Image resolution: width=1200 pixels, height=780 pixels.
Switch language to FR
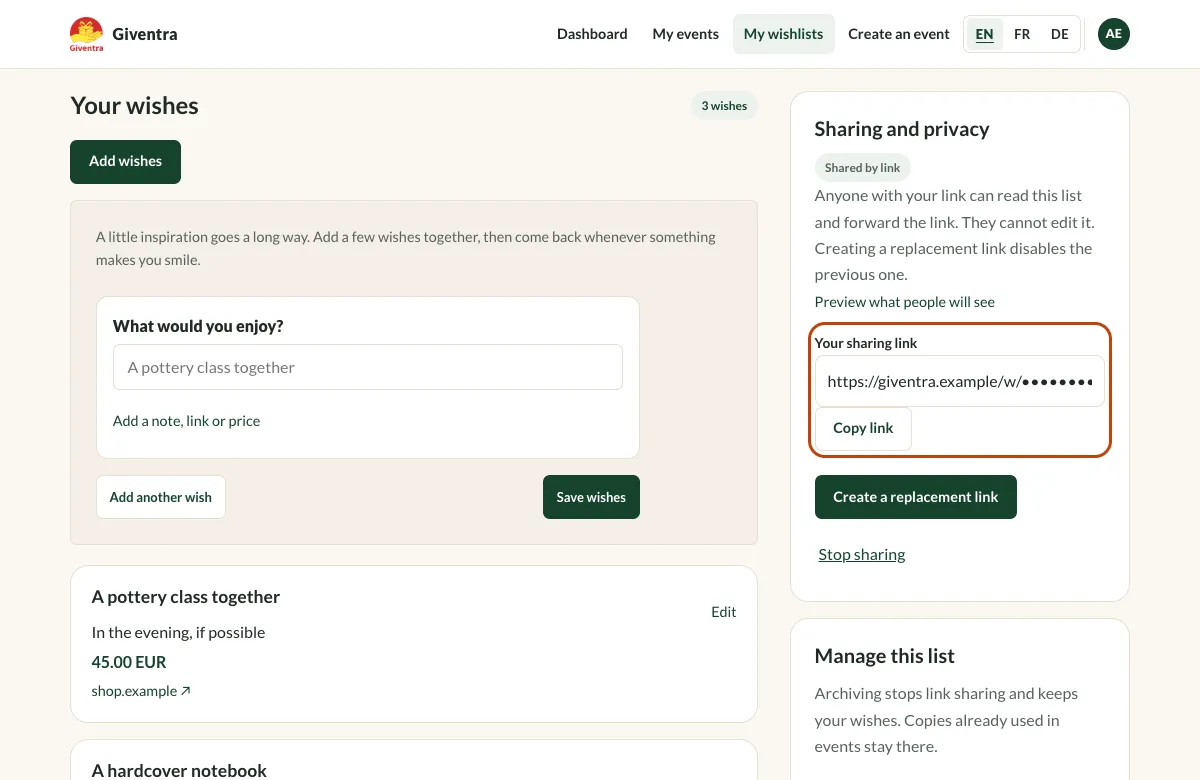(x=1022, y=34)
